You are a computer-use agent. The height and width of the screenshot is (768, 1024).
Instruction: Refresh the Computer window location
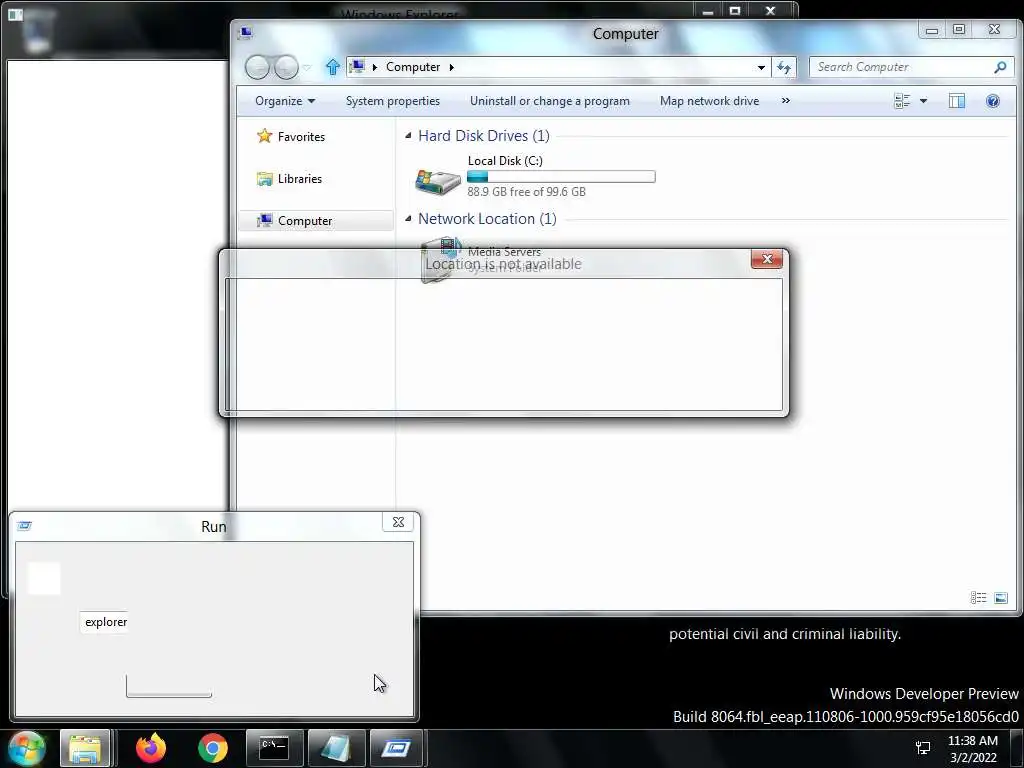tap(784, 67)
